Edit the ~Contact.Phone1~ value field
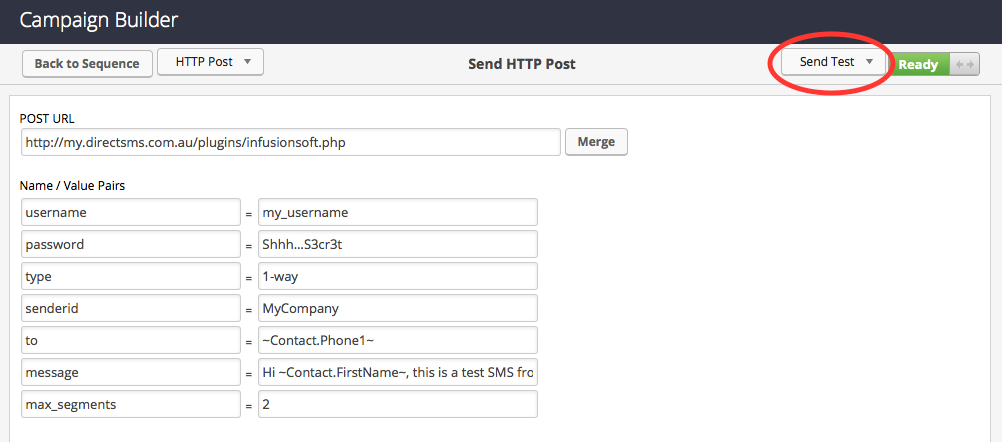This screenshot has width=1002, height=442. click(x=397, y=340)
